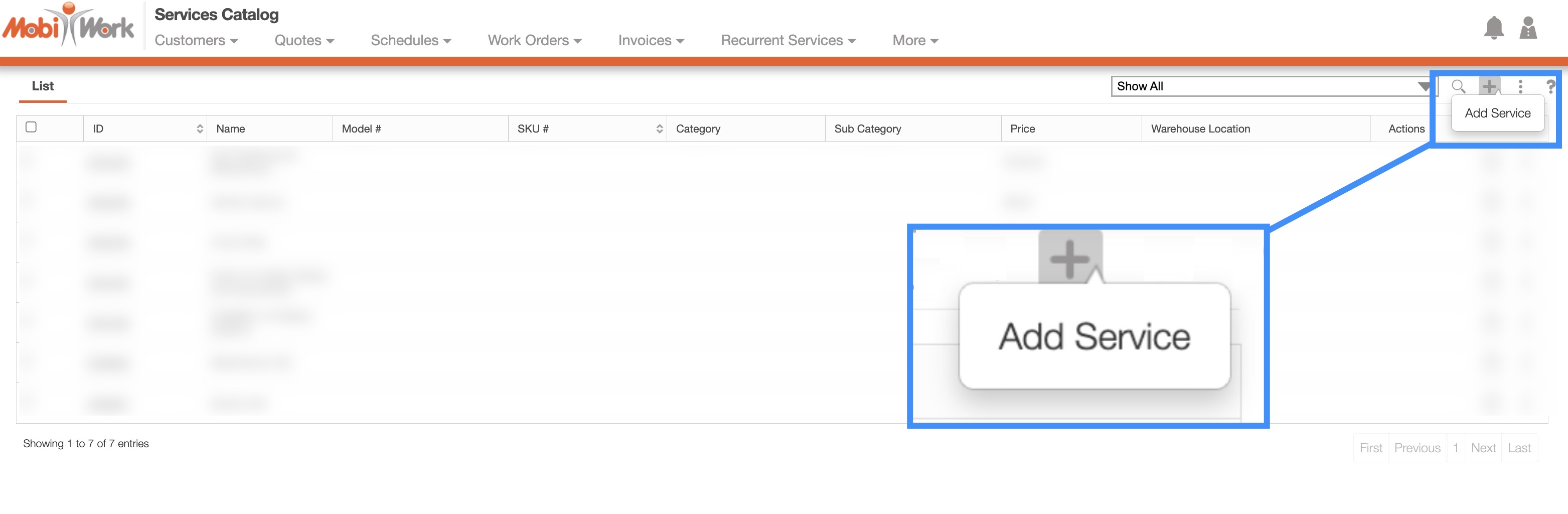1568x514 pixels.
Task: Click the help question mark icon
Action: pyautogui.click(x=1550, y=86)
